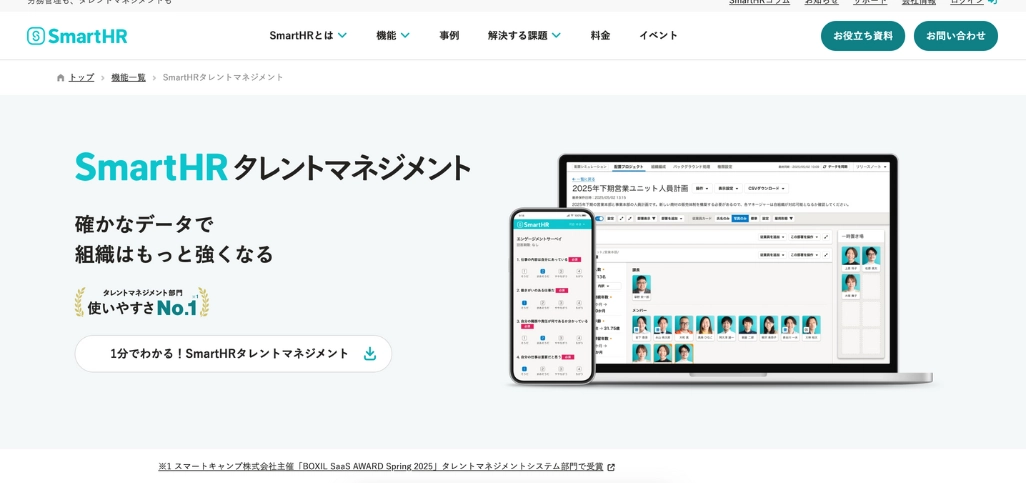Click the お問い合わせ contact button
This screenshot has height=483, width=1026.
coord(955,36)
